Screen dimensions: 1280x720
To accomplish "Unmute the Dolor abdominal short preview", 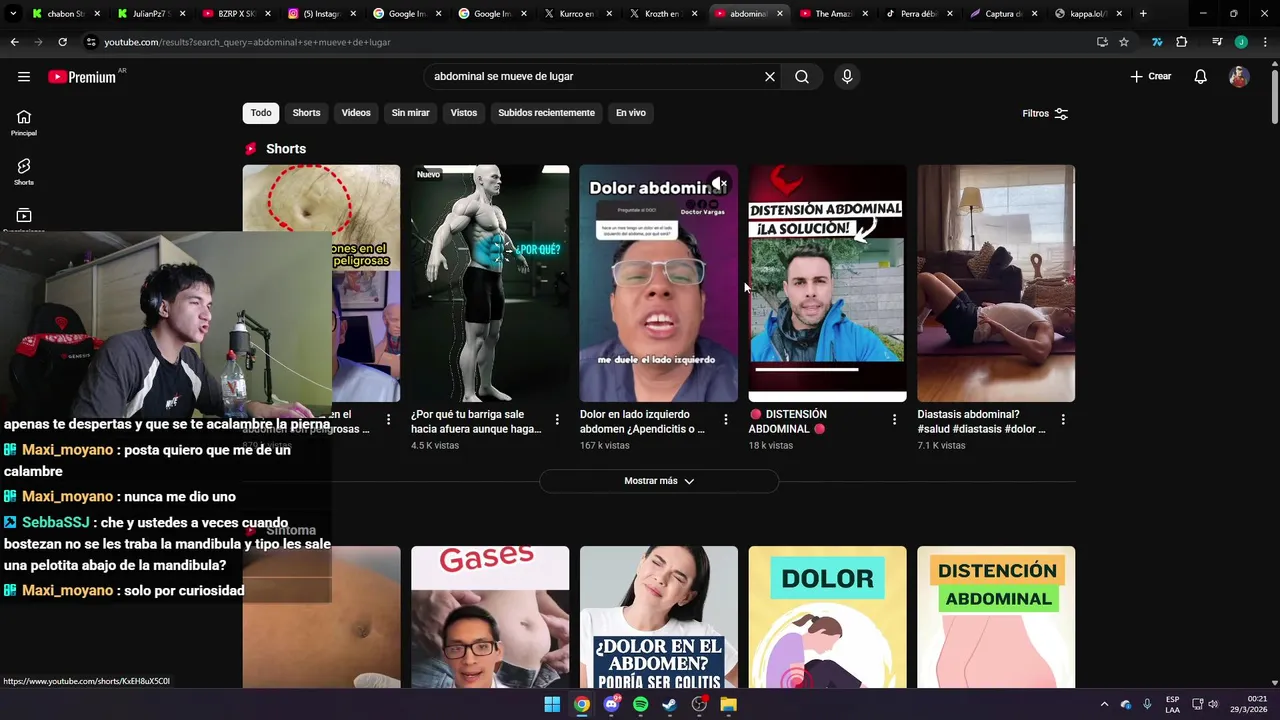I will tap(718, 184).
